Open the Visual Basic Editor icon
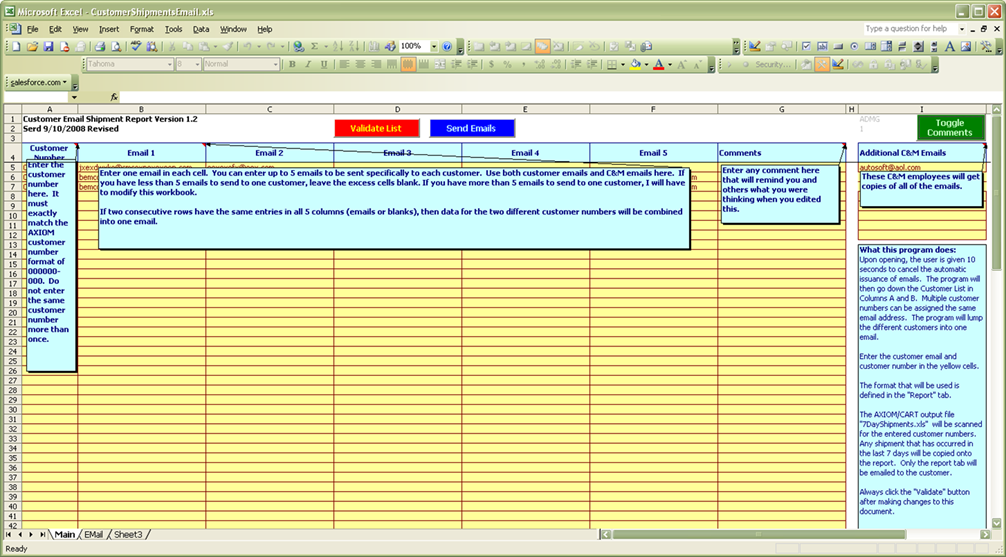1006x557 pixels. 806,64
